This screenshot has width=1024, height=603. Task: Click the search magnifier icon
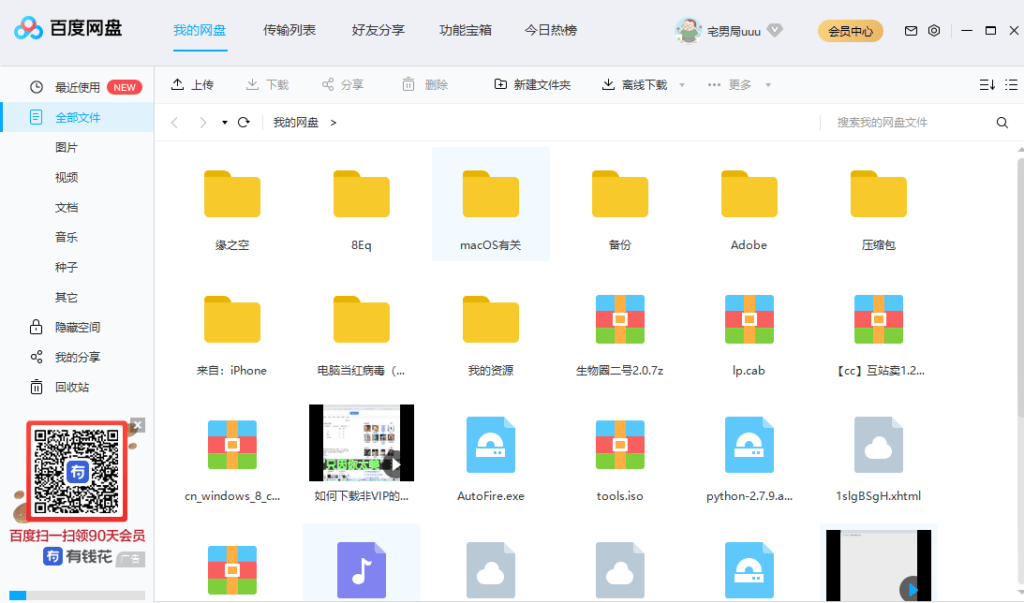tap(1002, 122)
